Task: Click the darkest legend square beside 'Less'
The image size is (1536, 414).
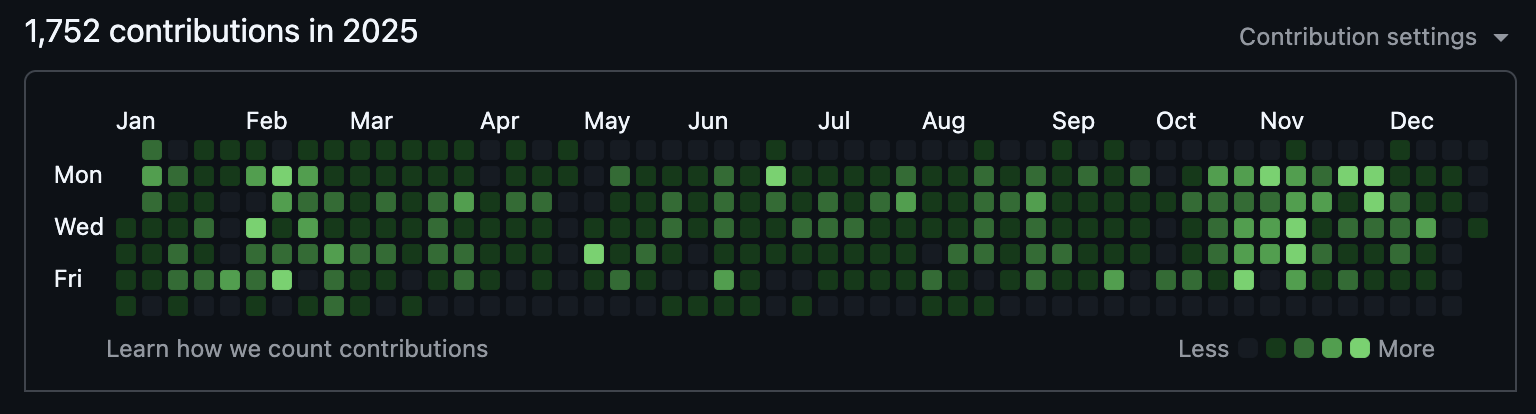Action: tap(1248, 349)
